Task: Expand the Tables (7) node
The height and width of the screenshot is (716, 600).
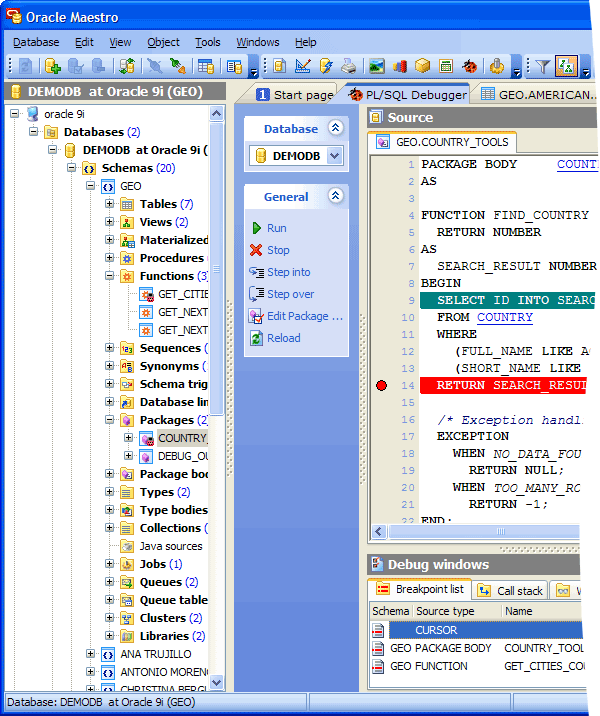Action: point(110,204)
